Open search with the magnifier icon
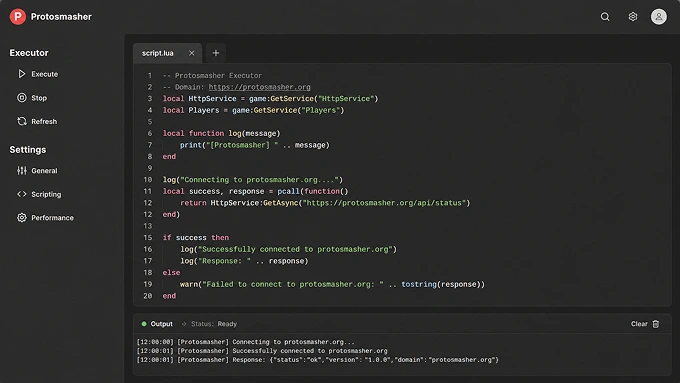Screen dimensions: 680x383 click(x=605, y=16)
